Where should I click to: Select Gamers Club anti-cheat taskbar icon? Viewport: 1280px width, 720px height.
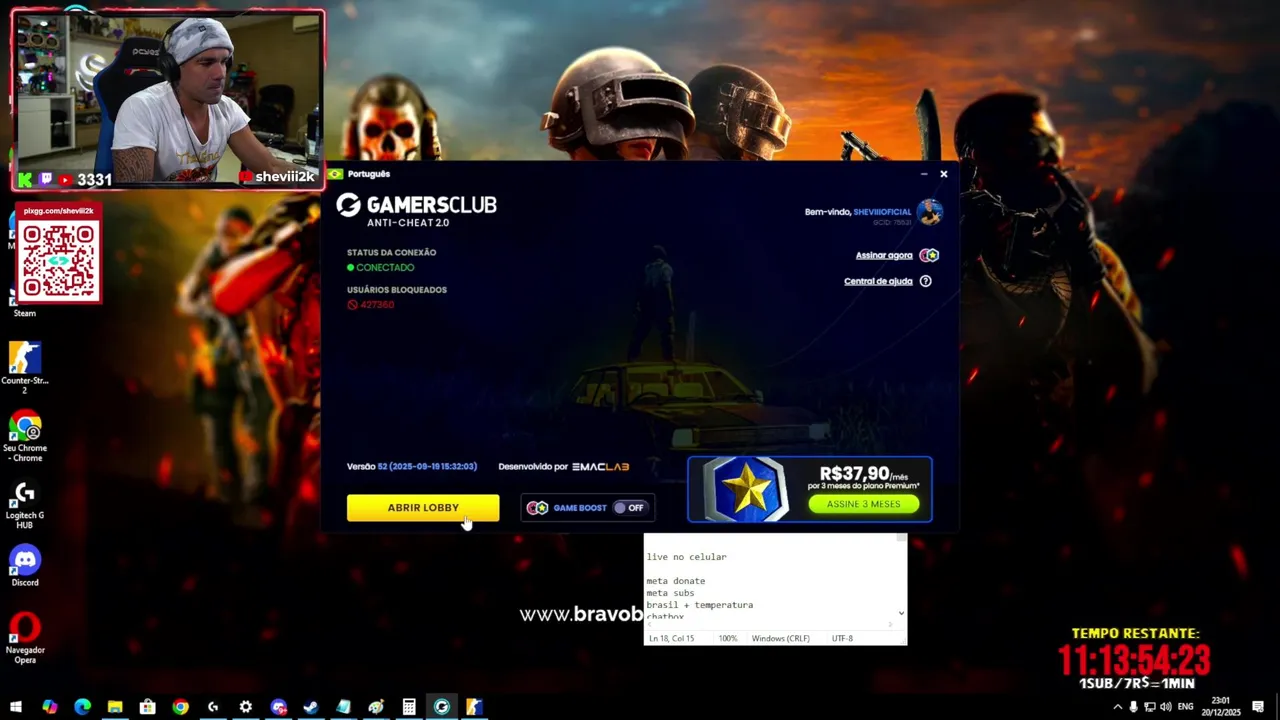tap(441, 707)
